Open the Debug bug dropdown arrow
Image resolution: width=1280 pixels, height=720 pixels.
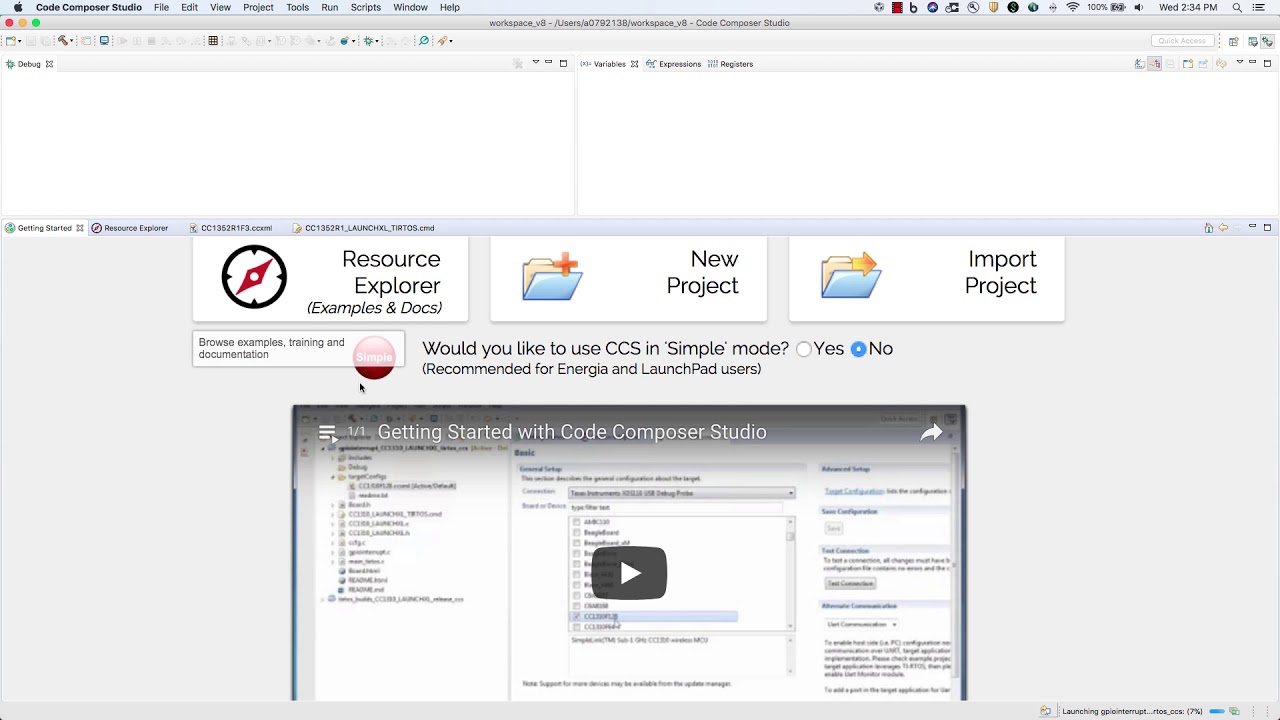point(378,41)
